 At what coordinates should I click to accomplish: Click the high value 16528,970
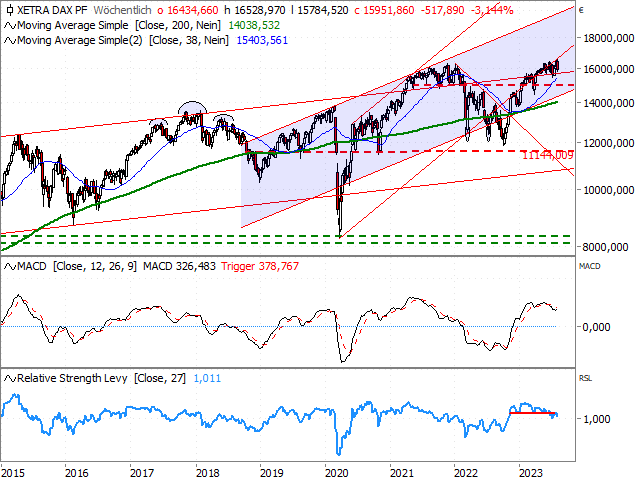[x=260, y=10]
